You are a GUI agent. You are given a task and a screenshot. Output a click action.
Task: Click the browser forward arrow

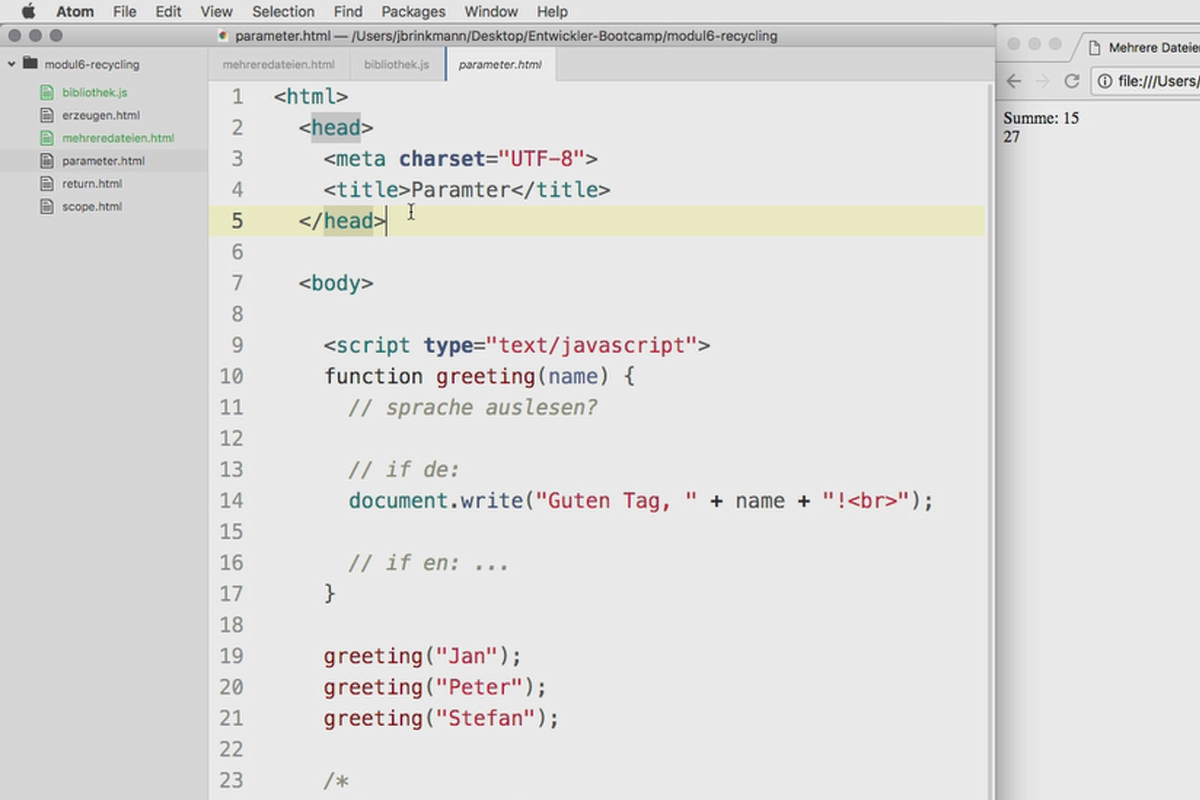click(x=1043, y=81)
